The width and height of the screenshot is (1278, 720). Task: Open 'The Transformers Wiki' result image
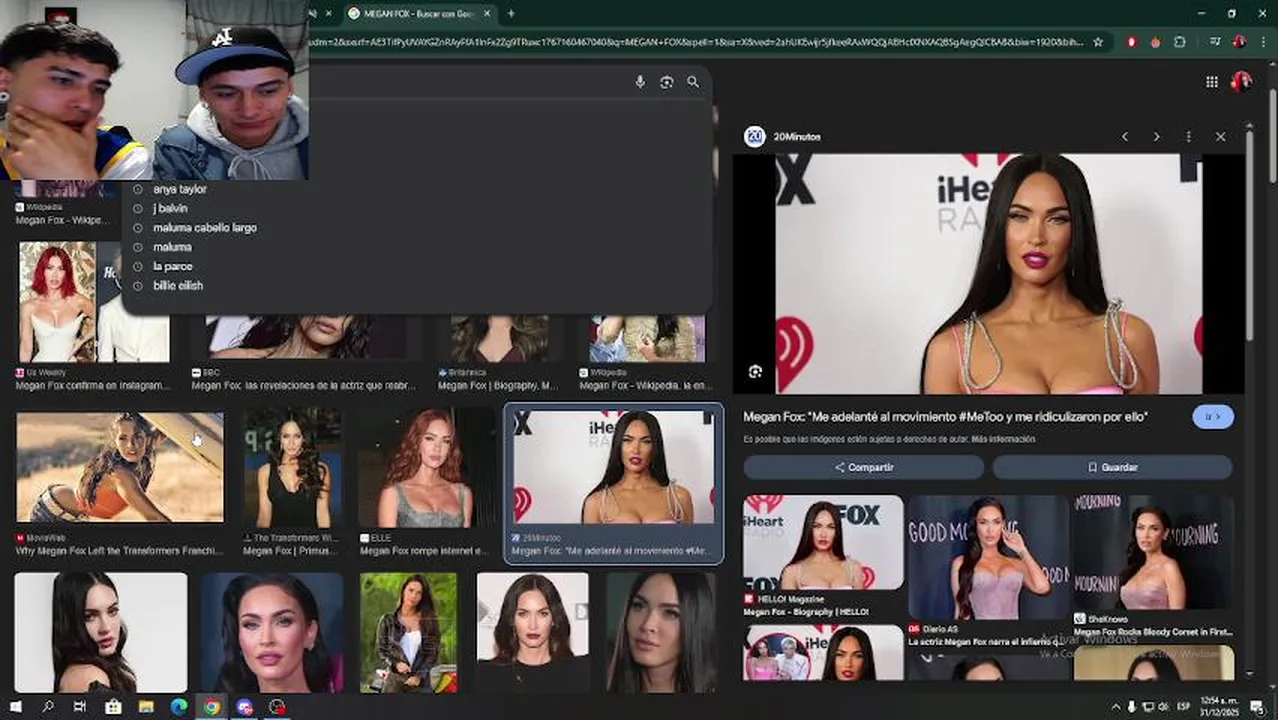tap(293, 467)
